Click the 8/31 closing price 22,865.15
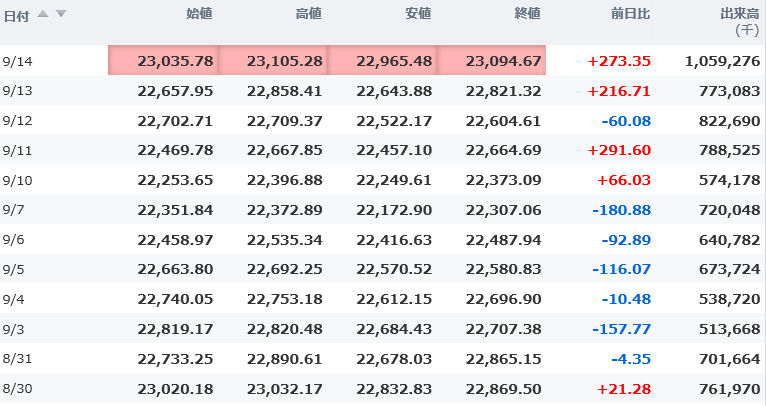 point(503,359)
